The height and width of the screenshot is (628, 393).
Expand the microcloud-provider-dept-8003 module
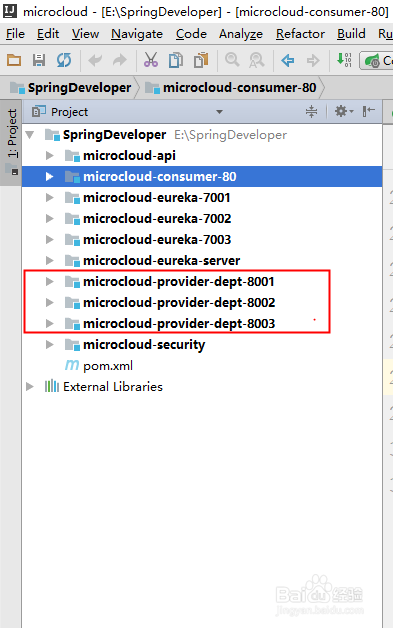coord(49,323)
